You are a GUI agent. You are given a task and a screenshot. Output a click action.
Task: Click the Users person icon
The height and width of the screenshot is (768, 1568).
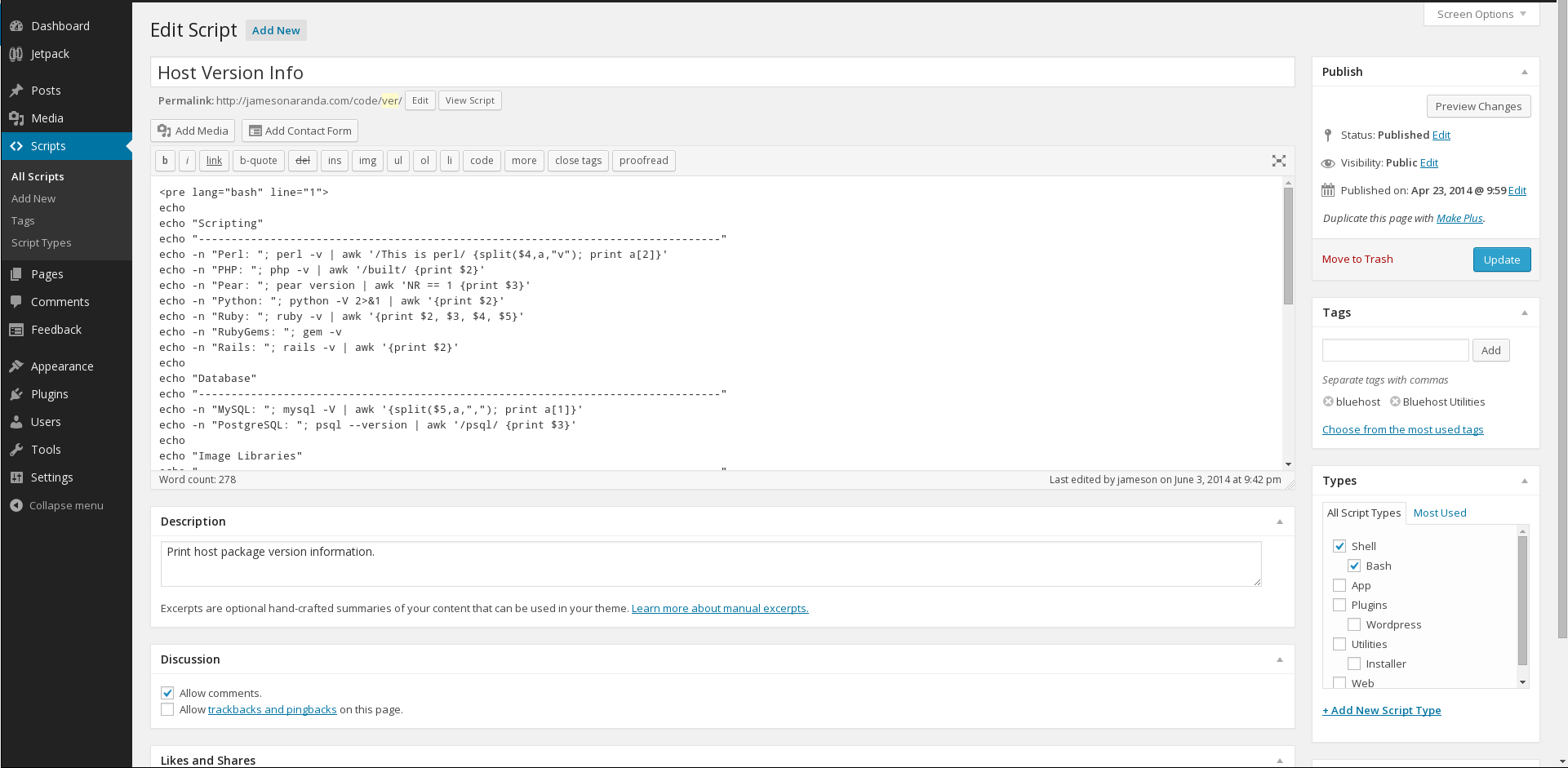[x=16, y=422]
